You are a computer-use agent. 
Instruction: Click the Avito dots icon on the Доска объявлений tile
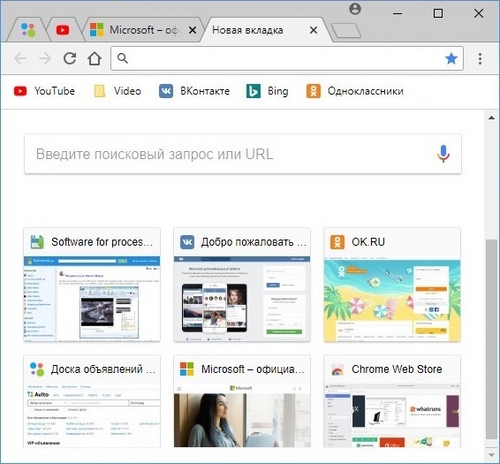(37, 369)
